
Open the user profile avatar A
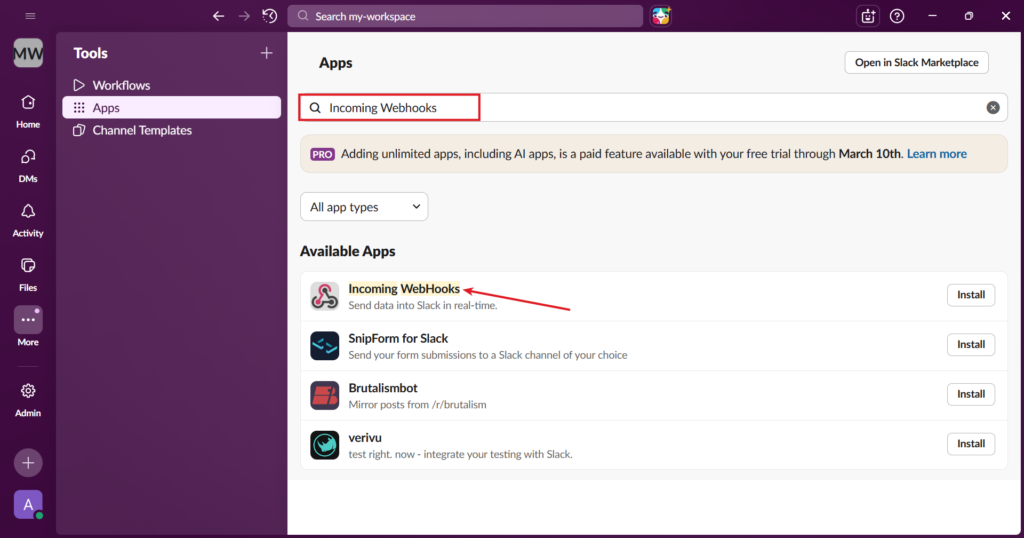point(28,505)
